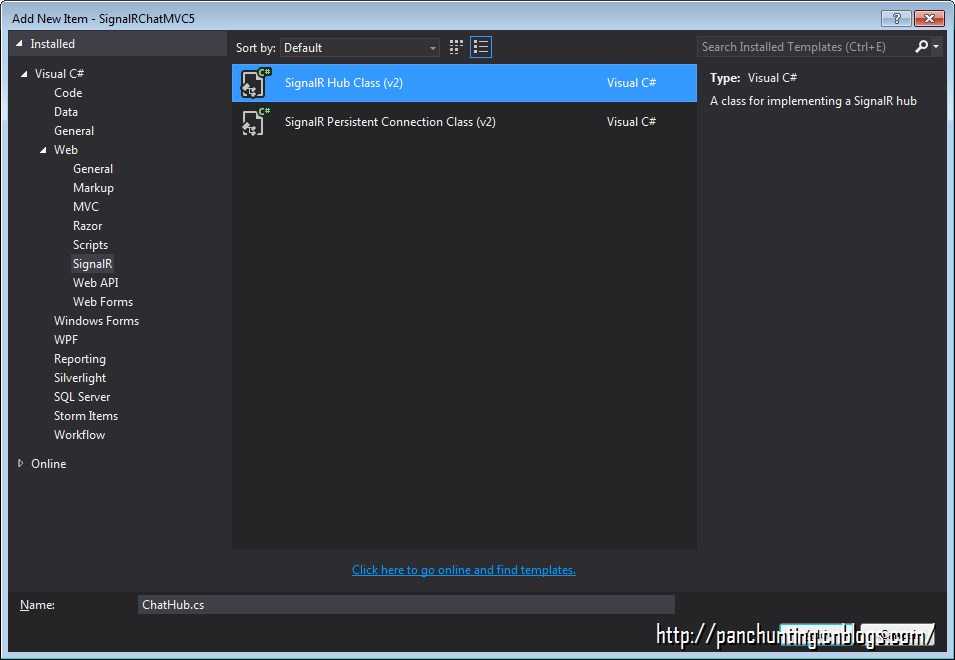Select the Code category
Screen dimensions: 955x660
(68, 93)
